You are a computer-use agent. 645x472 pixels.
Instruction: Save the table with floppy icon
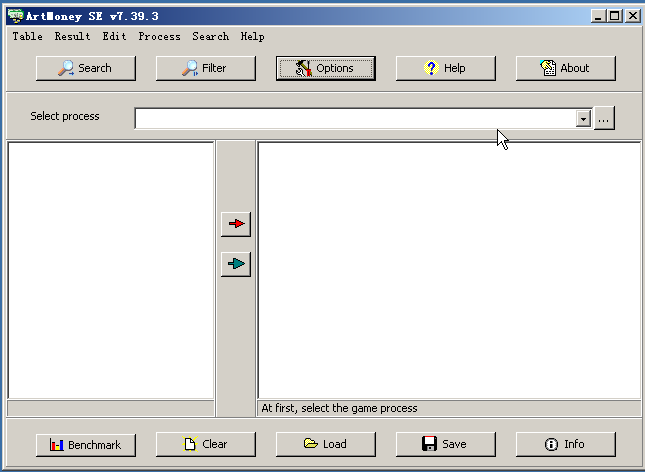tap(445, 444)
